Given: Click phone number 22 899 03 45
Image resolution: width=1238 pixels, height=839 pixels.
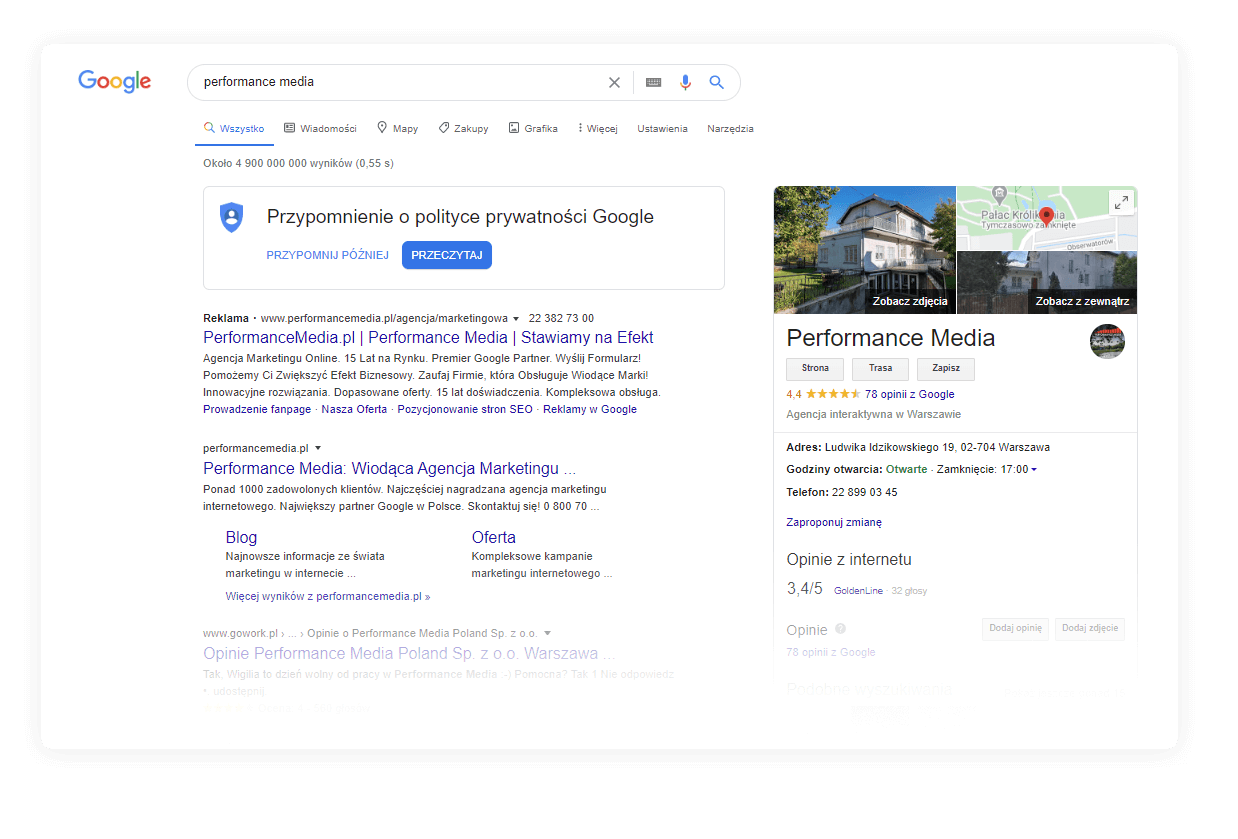Looking at the screenshot, I should coord(864,492).
